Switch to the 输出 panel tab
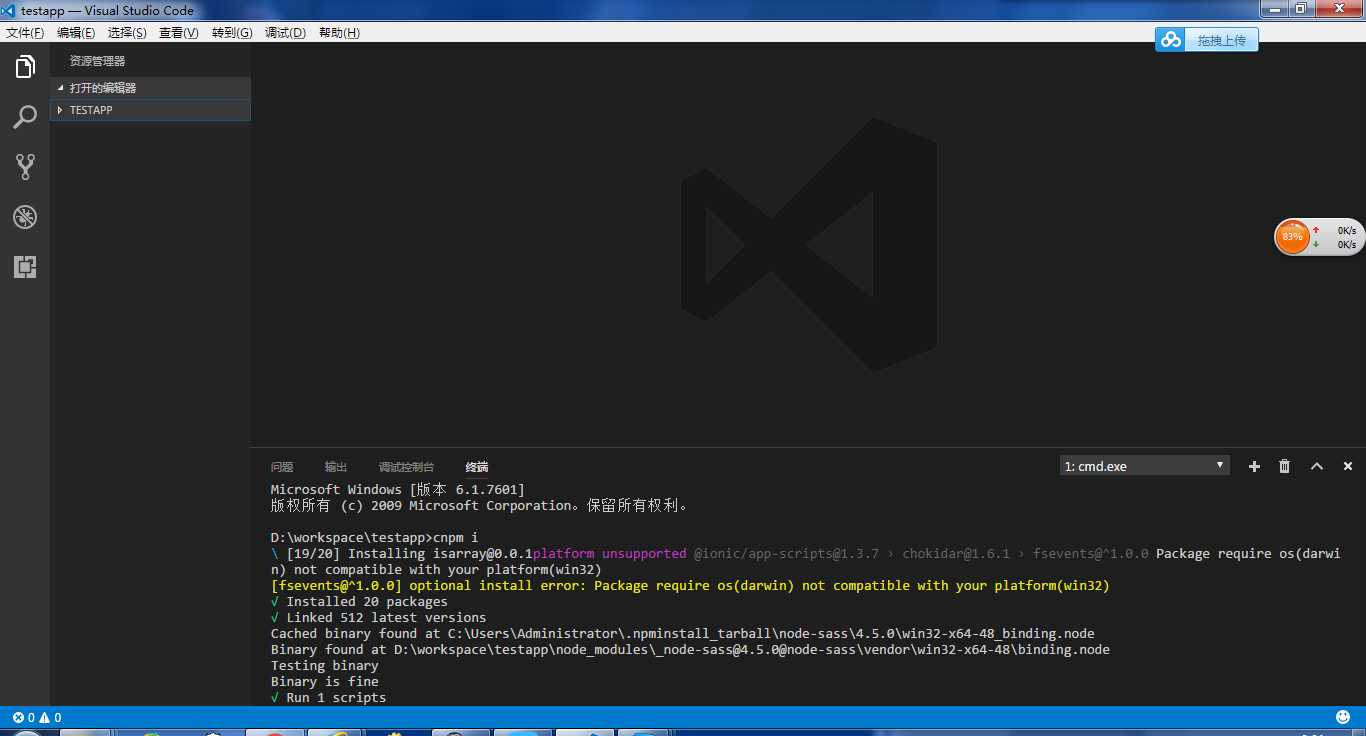Viewport: 1366px width, 736px height. tap(336, 467)
